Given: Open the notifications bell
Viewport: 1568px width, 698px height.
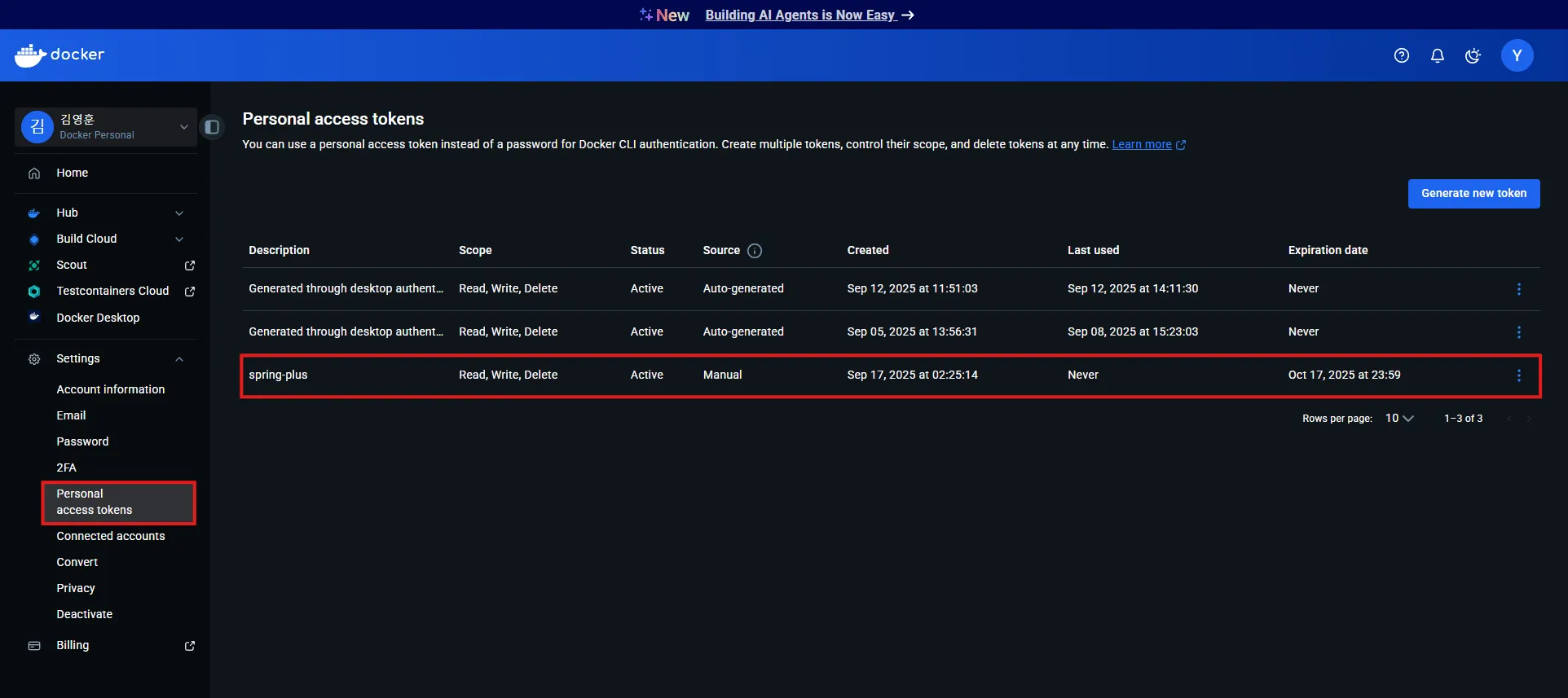Looking at the screenshot, I should [1437, 55].
